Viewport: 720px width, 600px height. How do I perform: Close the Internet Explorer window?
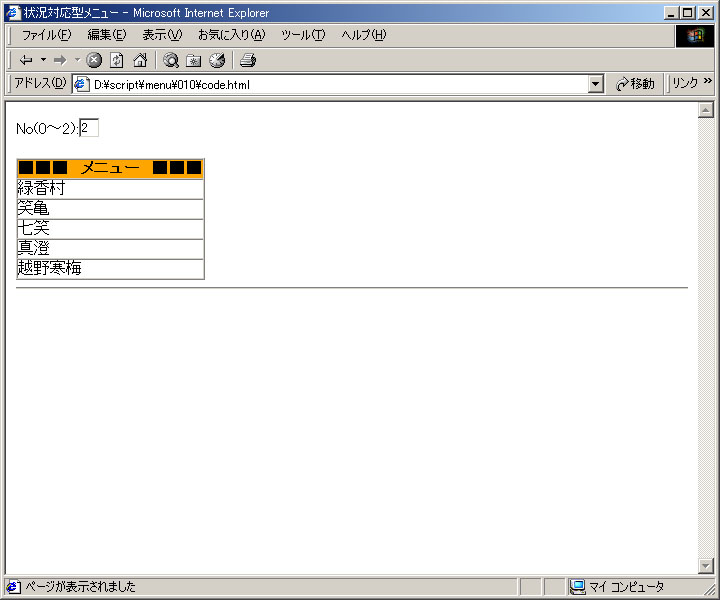(x=706, y=13)
